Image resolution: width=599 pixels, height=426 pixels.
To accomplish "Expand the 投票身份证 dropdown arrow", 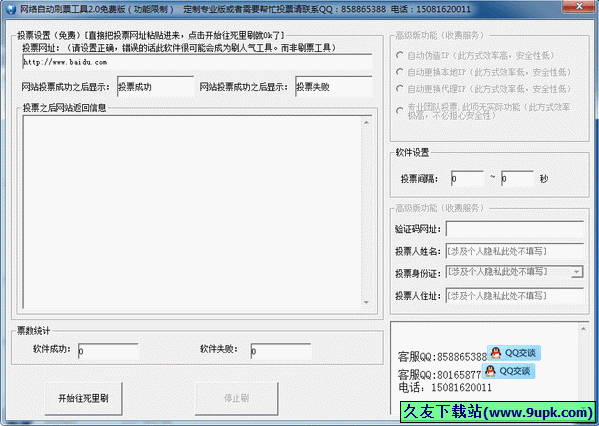I will point(577,272).
